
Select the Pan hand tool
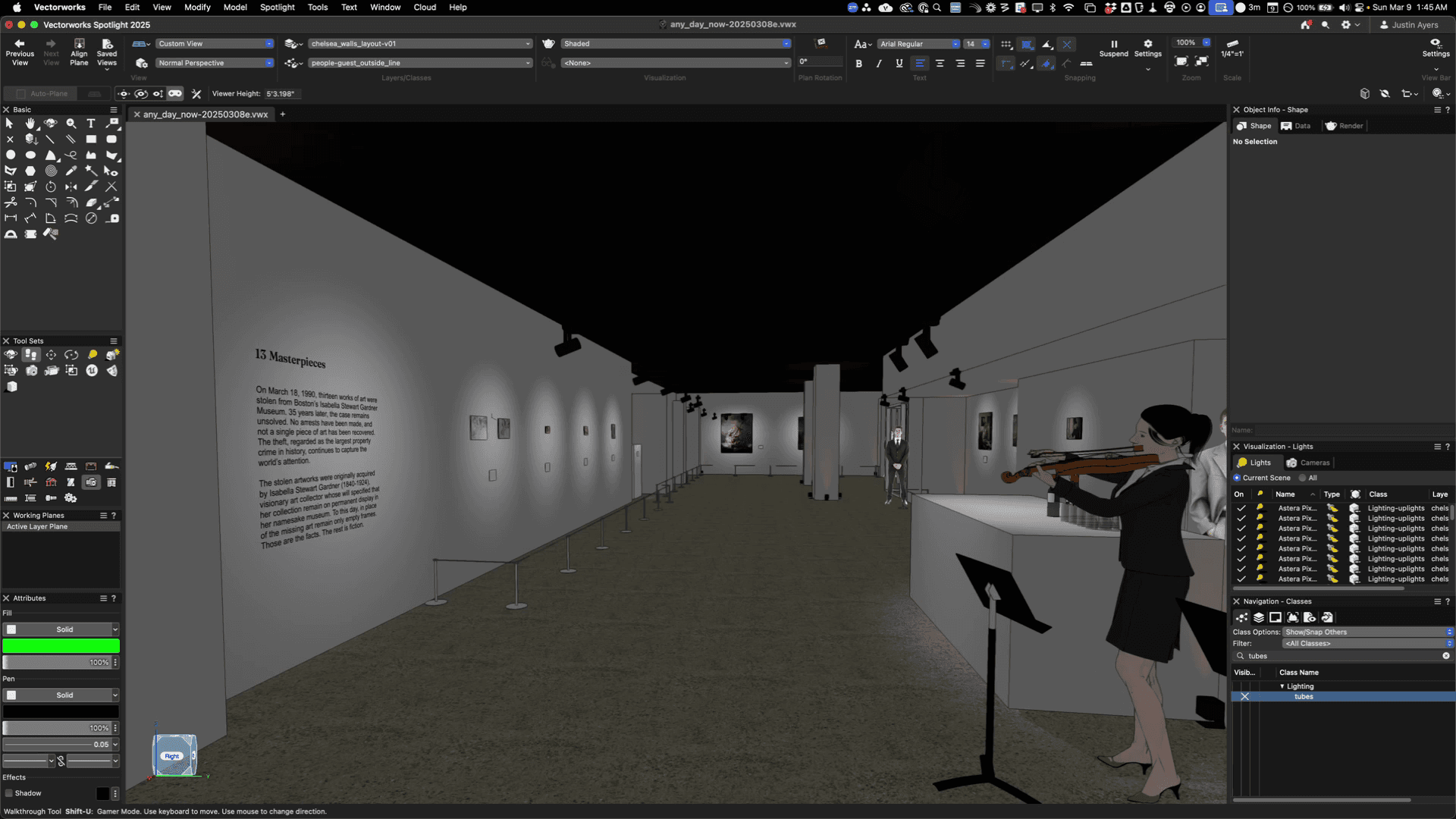(30, 124)
